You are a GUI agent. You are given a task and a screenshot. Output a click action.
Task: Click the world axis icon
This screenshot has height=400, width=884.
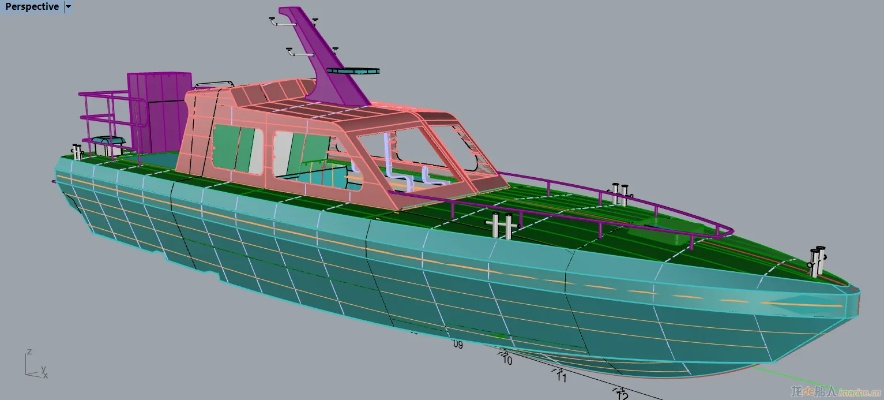[x=35, y=365]
